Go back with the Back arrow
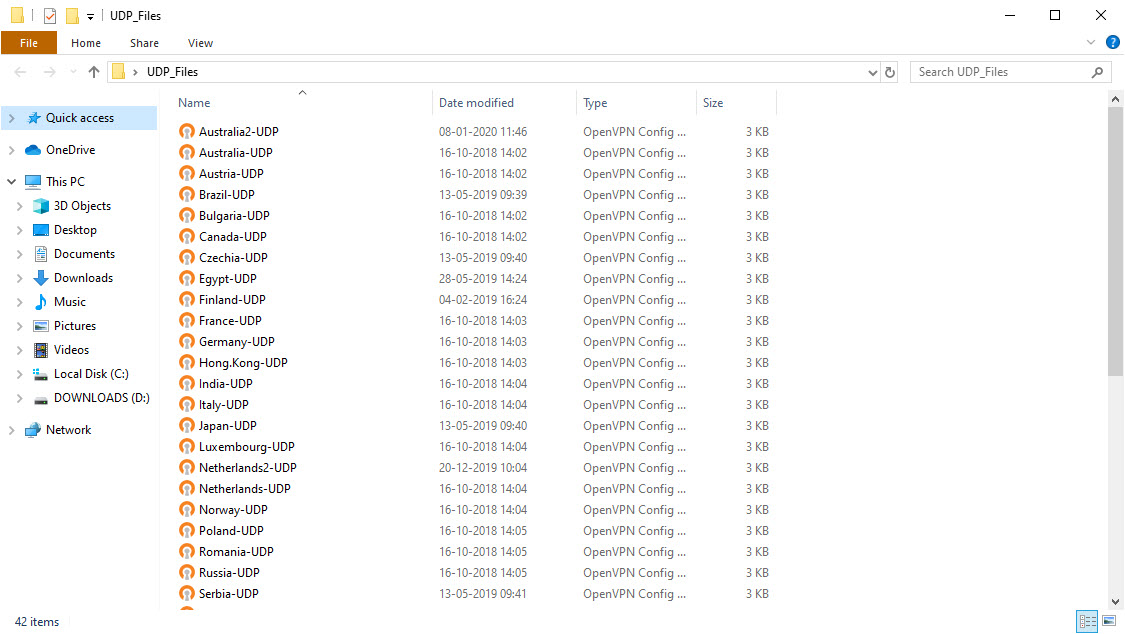1125x634 pixels. [20, 72]
